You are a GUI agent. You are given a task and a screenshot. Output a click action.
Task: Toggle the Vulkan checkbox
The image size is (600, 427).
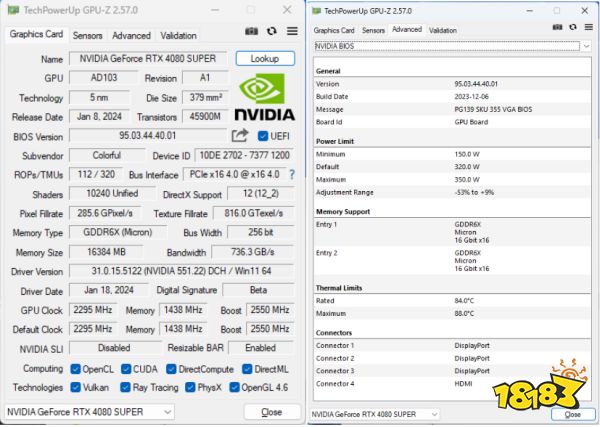click(76, 388)
